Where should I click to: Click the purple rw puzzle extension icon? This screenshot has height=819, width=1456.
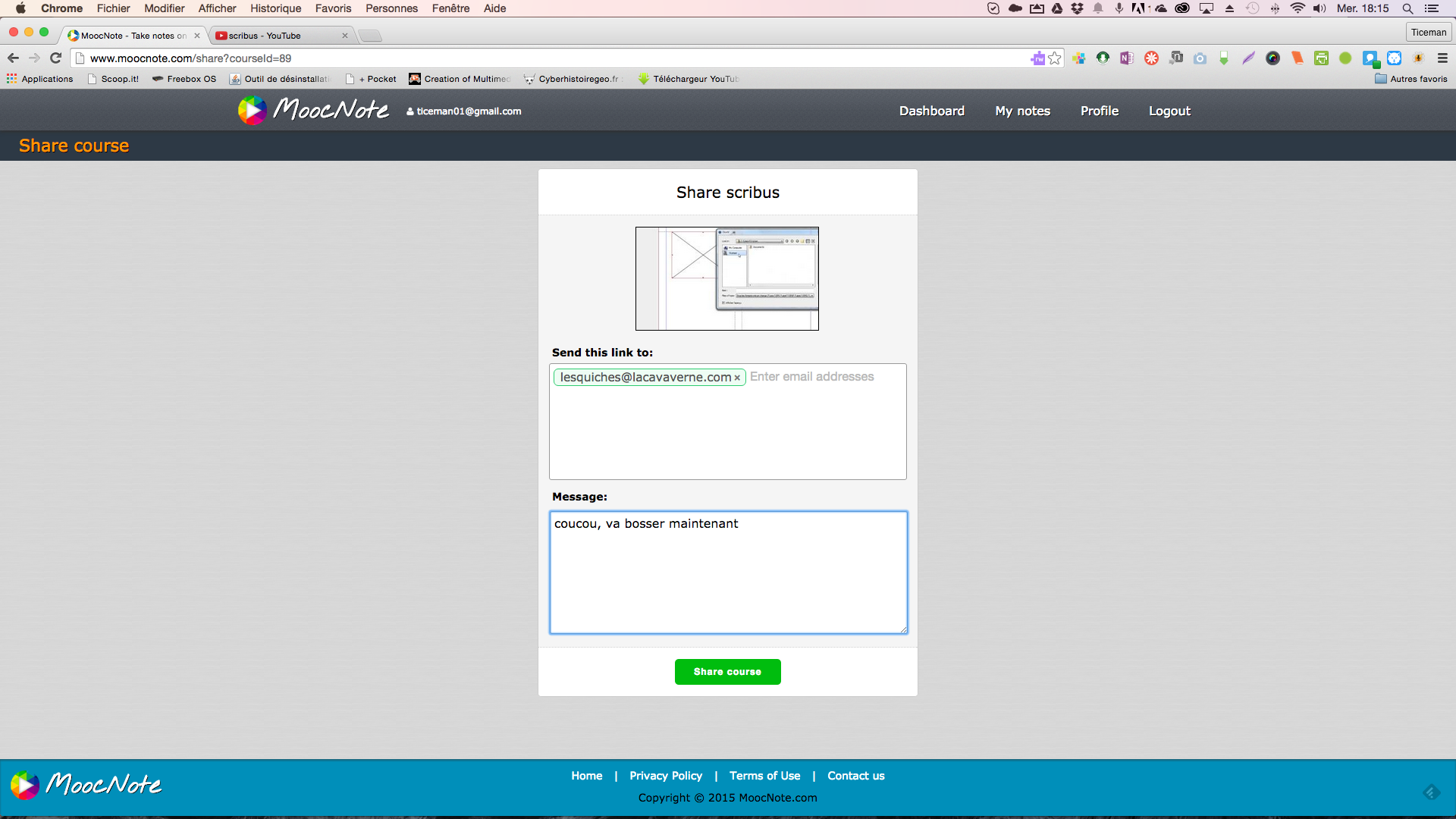(1037, 58)
